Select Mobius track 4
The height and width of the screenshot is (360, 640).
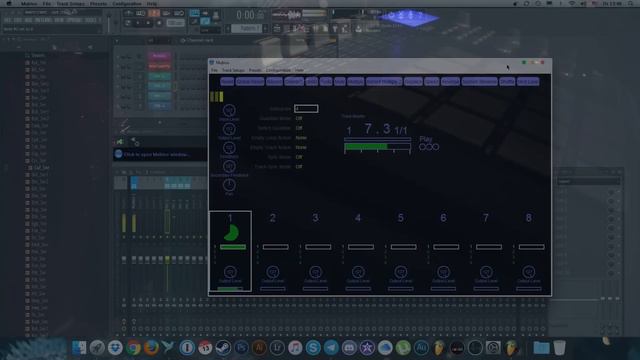coord(358,218)
